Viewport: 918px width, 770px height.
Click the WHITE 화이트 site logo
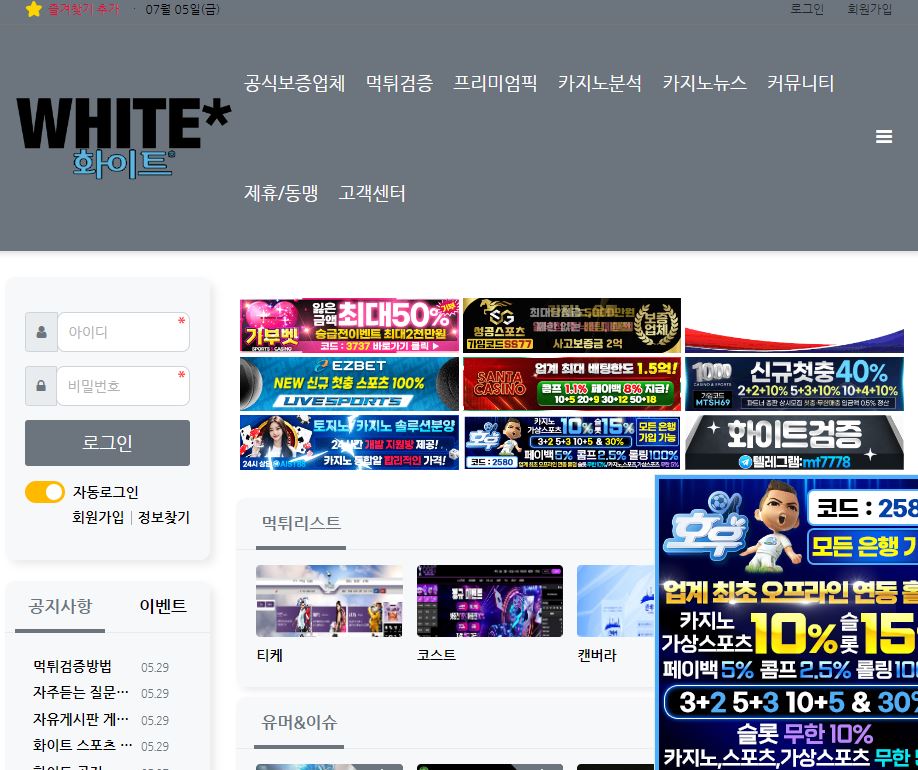coord(124,138)
